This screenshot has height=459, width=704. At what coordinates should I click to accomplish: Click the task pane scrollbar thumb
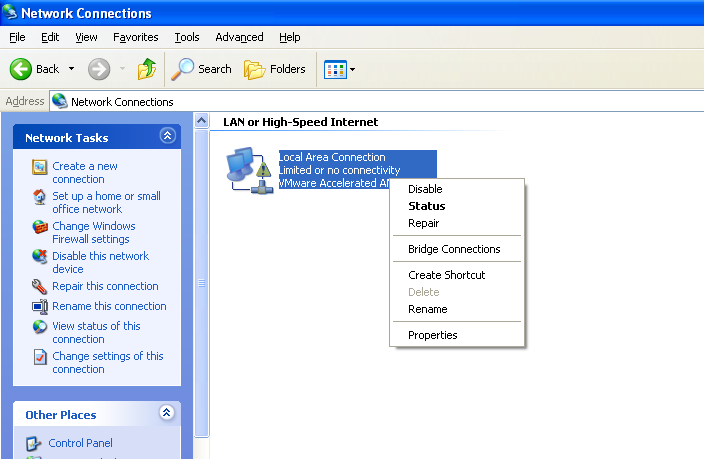(202, 283)
